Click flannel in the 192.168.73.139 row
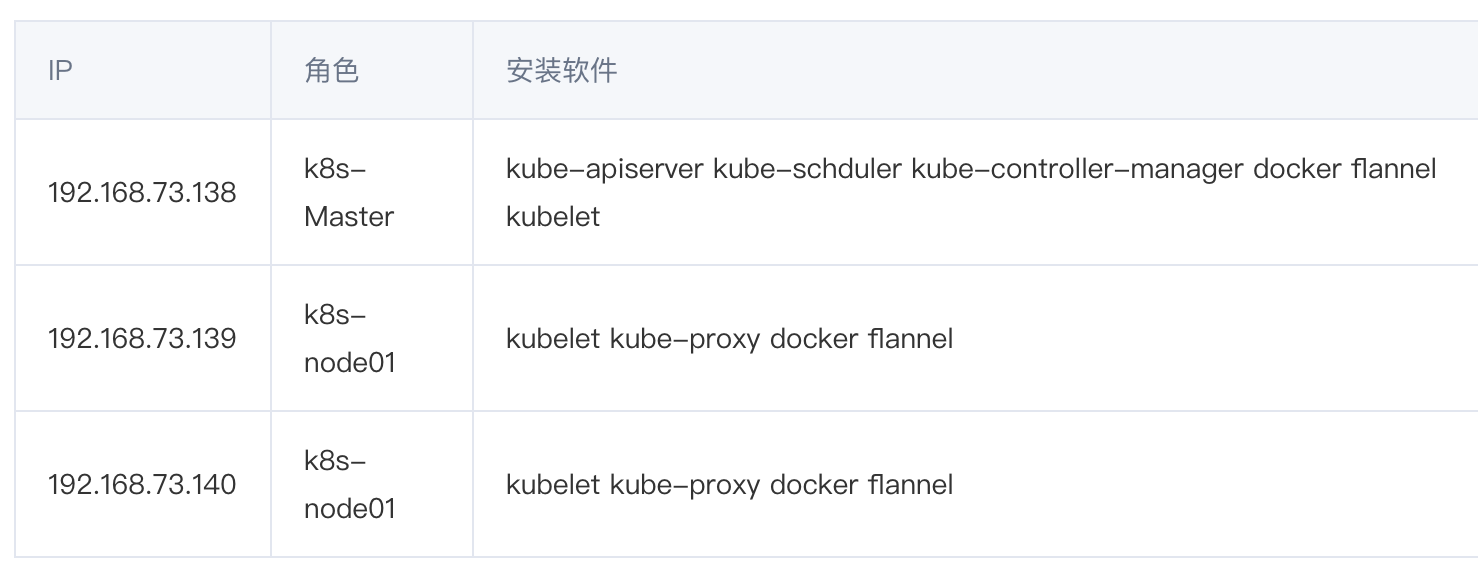This screenshot has height=564, width=1478. coord(911,338)
